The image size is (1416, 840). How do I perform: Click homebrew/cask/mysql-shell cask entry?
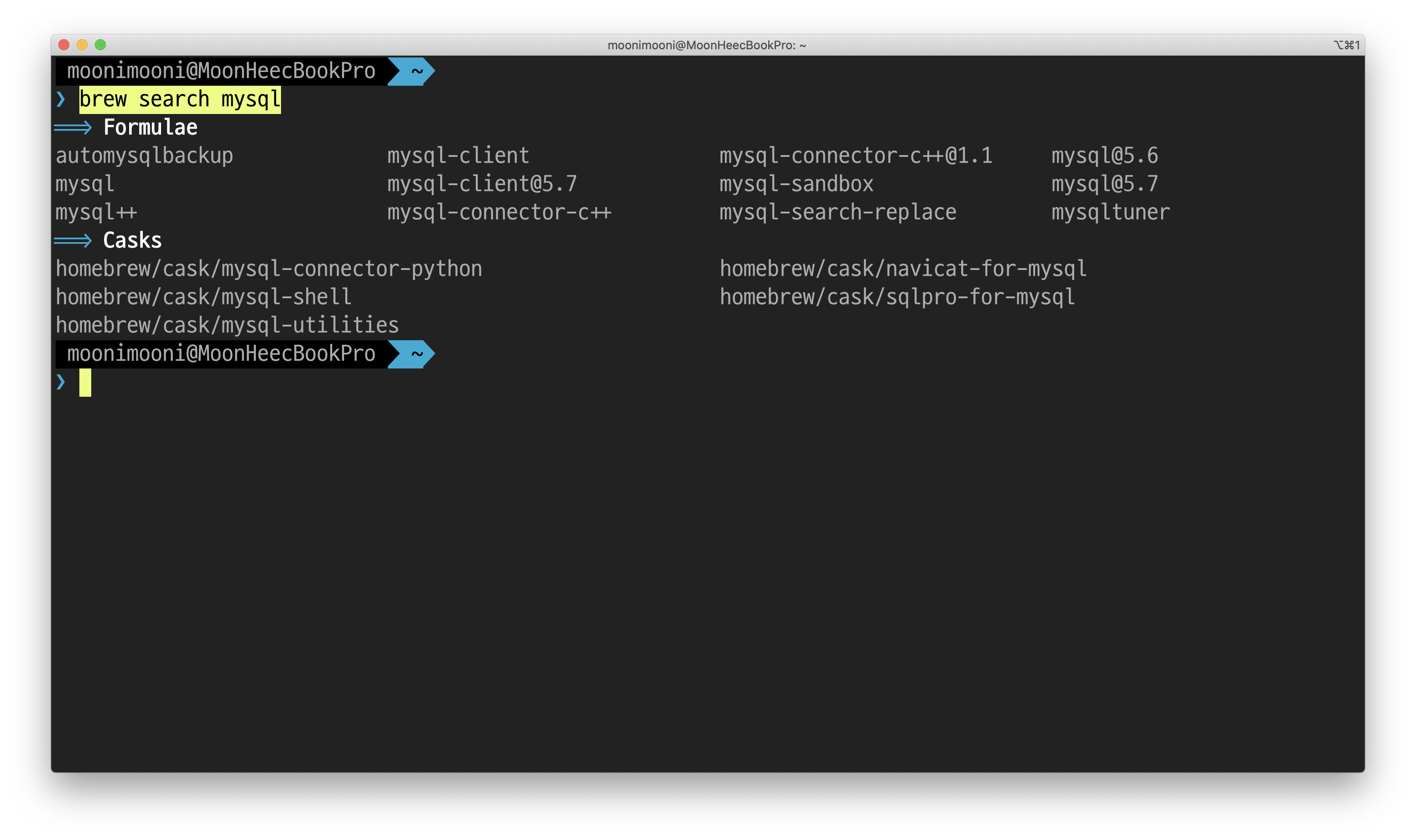[x=203, y=297]
